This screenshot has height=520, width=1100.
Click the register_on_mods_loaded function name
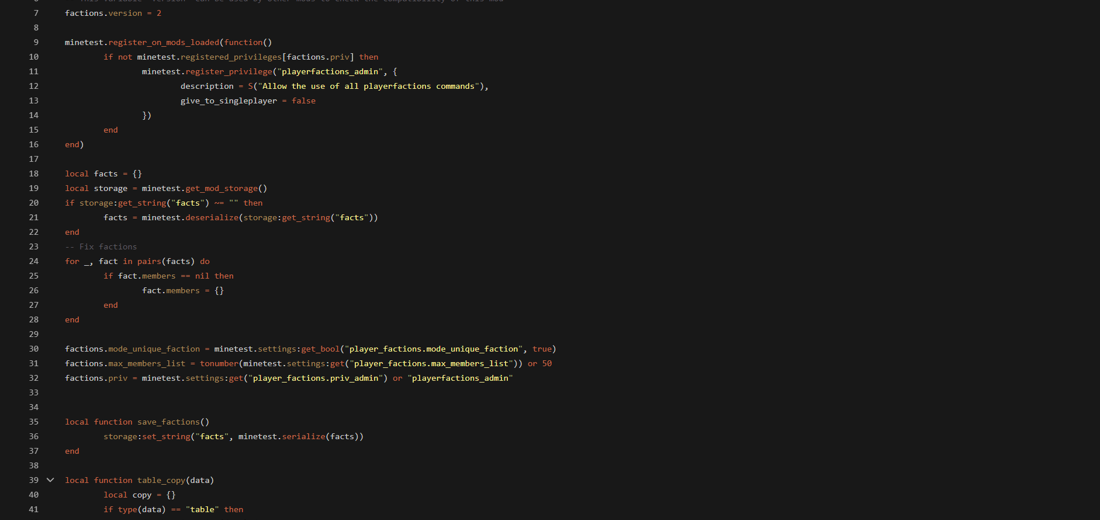point(163,42)
